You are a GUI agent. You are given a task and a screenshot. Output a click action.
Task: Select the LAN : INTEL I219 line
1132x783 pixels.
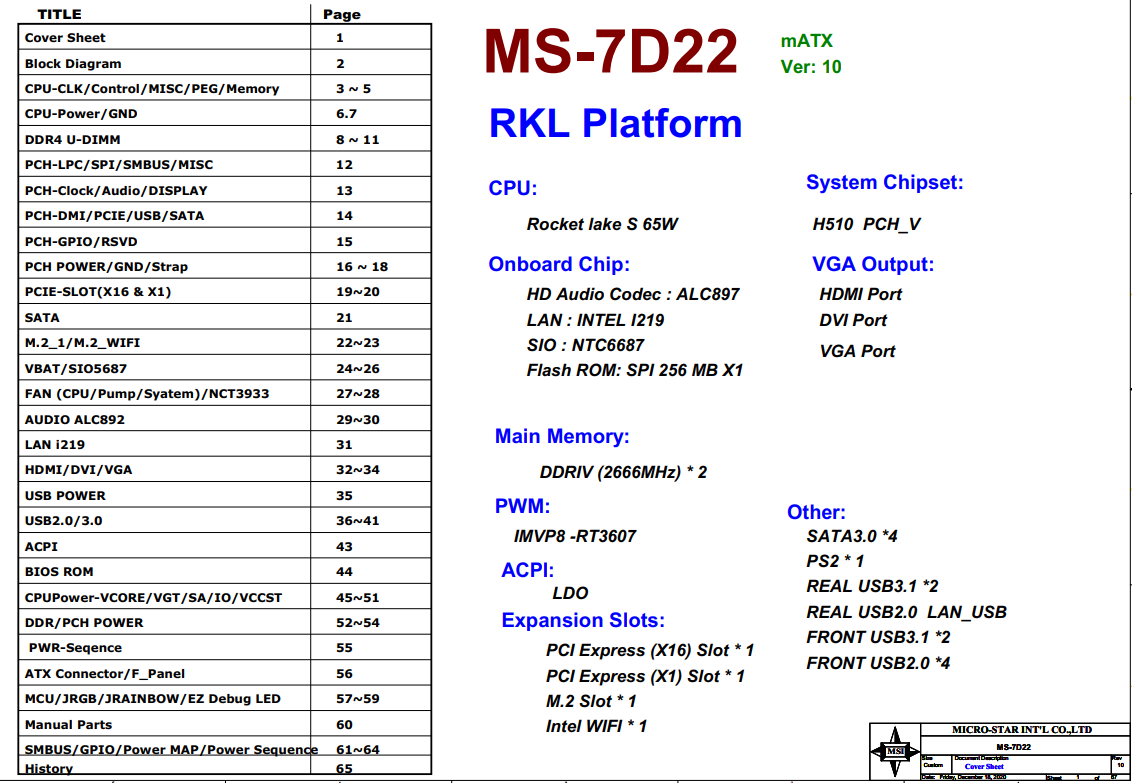click(596, 320)
